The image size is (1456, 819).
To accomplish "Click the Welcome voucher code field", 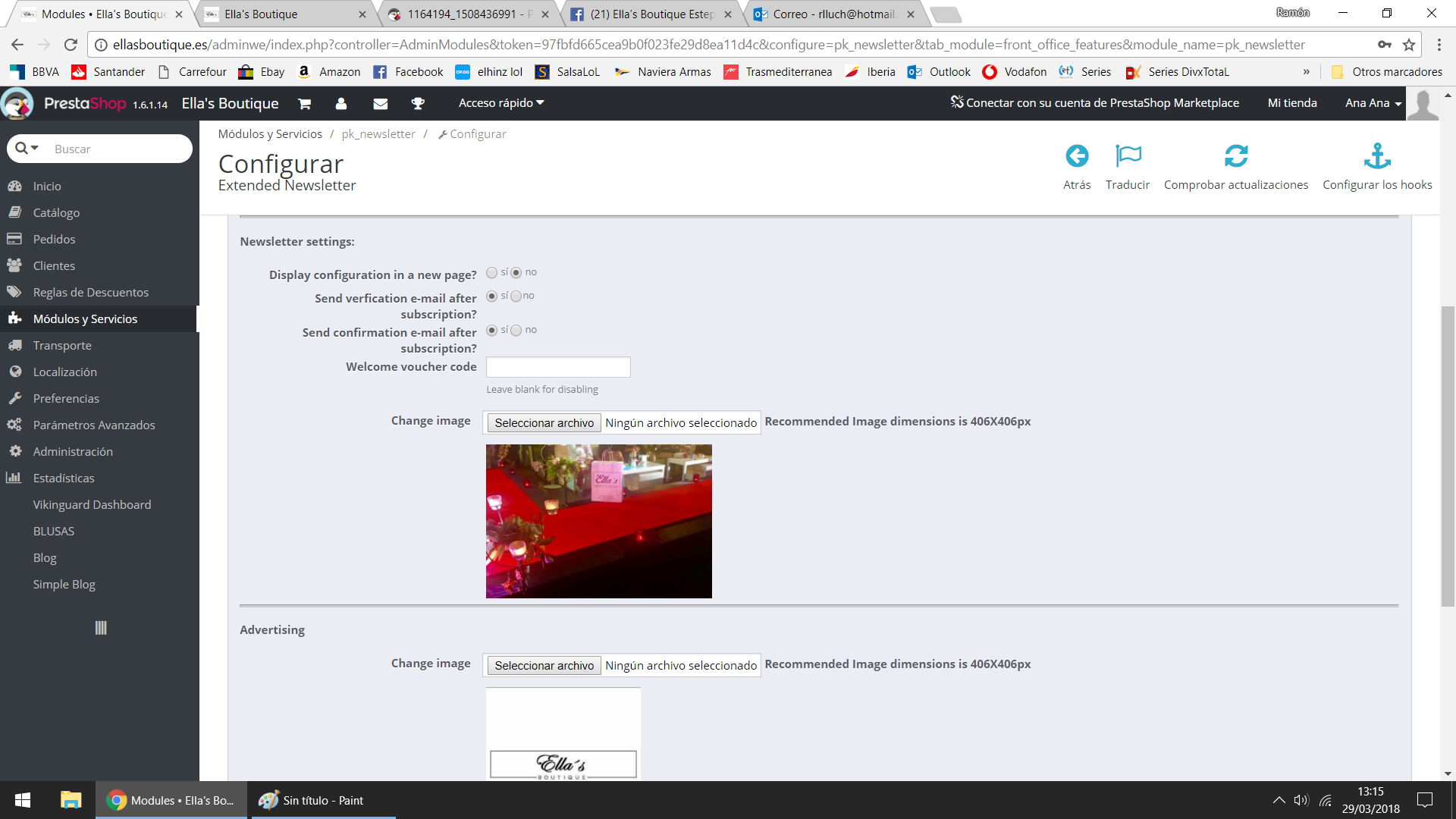I will tap(558, 368).
